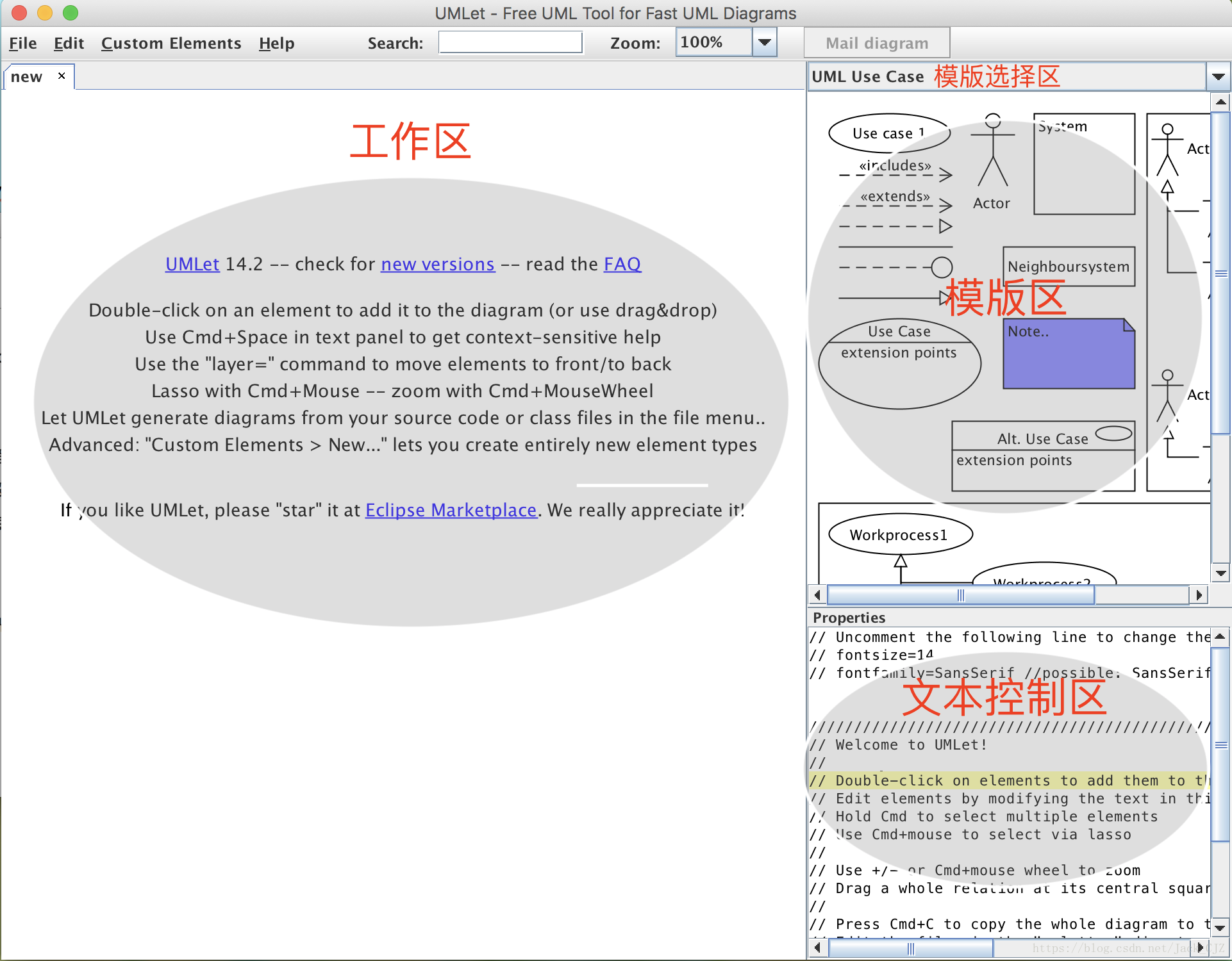Select the partially visible Workprocess2 ellipse
The height and width of the screenshot is (961, 1232).
tap(1044, 574)
